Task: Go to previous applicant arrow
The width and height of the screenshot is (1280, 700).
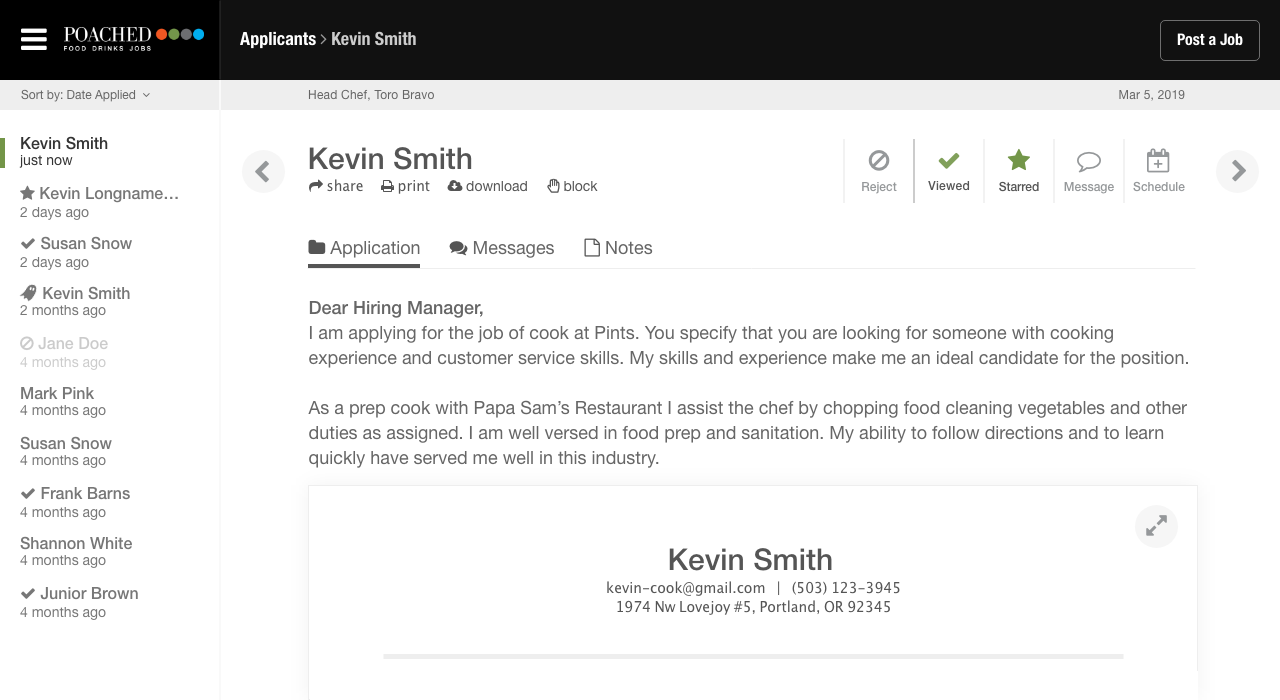Action: 263,172
